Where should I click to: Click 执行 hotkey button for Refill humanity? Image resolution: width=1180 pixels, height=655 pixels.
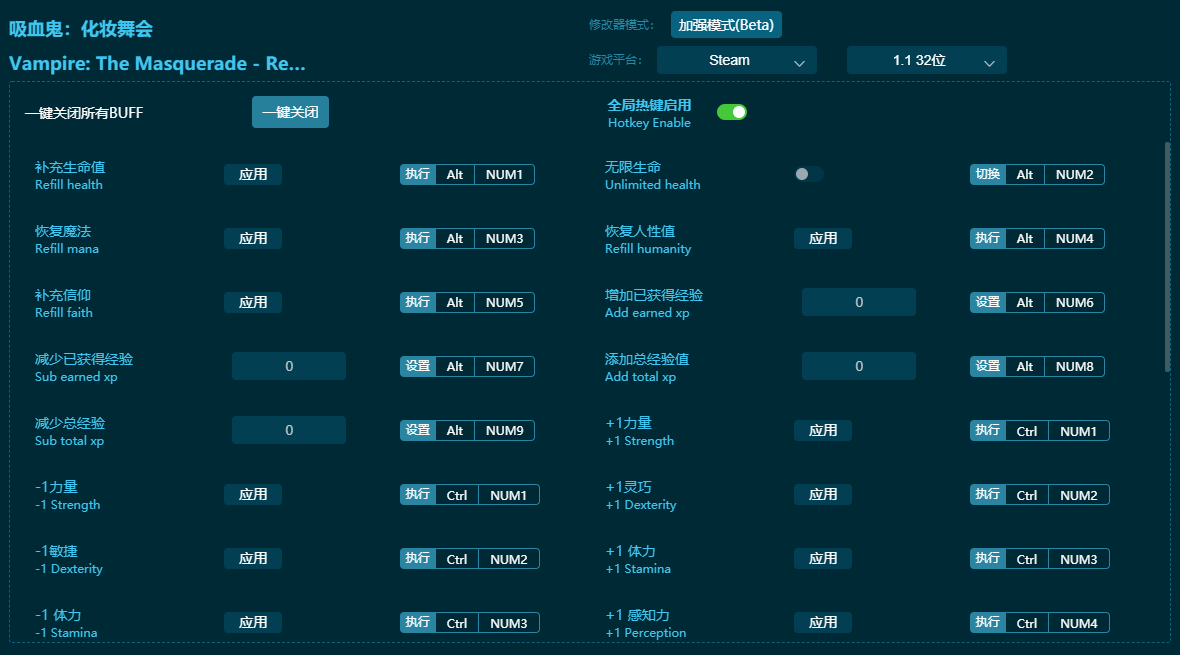pyautogui.click(x=987, y=239)
